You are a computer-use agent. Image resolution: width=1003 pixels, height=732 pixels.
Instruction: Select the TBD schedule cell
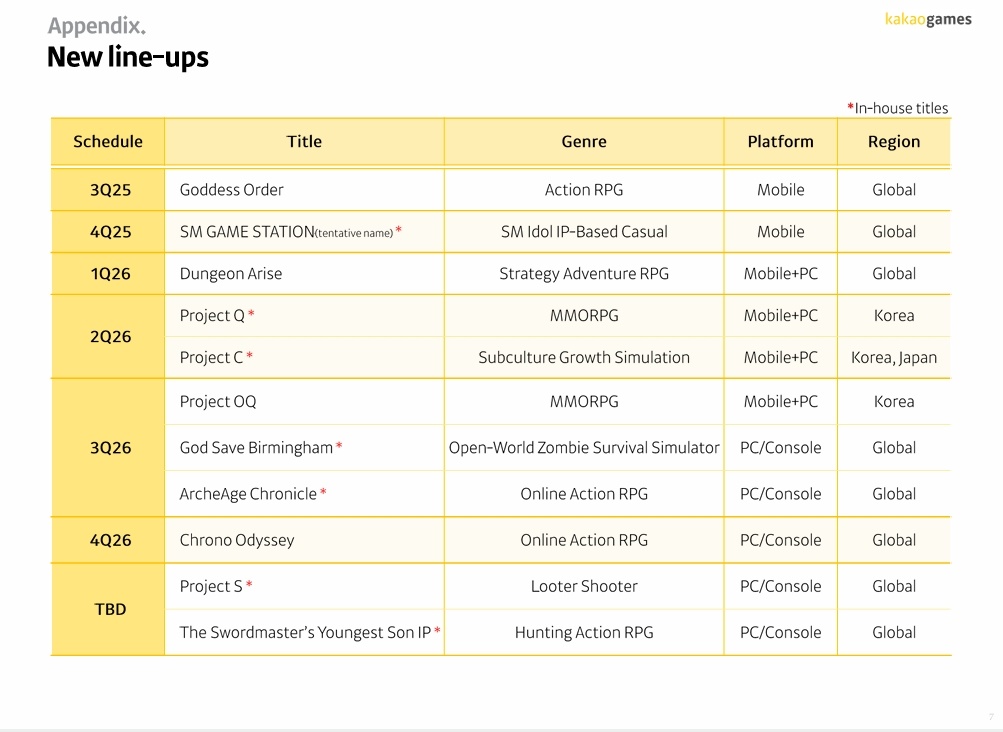click(x=110, y=609)
